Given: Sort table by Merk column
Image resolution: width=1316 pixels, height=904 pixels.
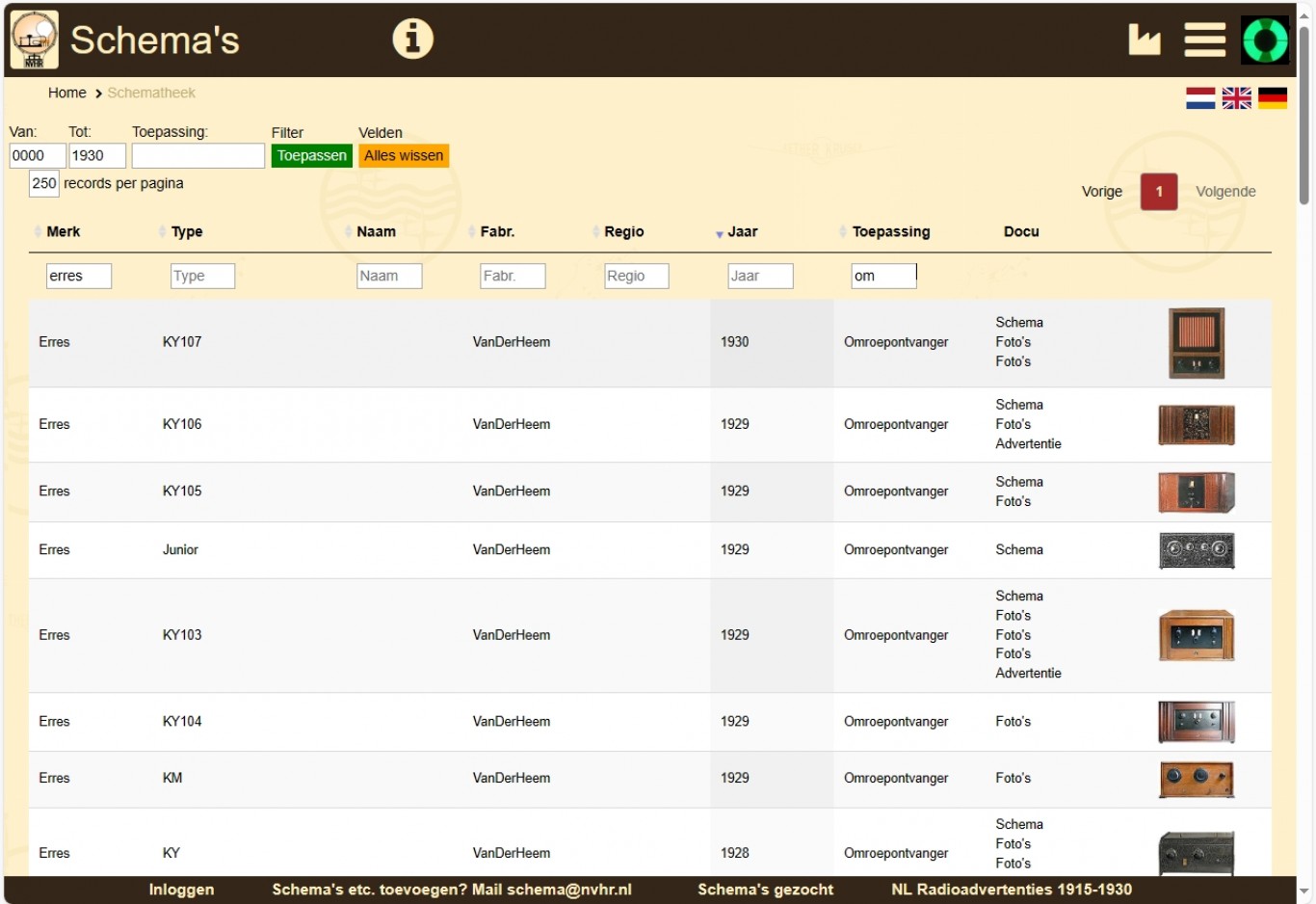Looking at the screenshot, I should coord(63,231).
